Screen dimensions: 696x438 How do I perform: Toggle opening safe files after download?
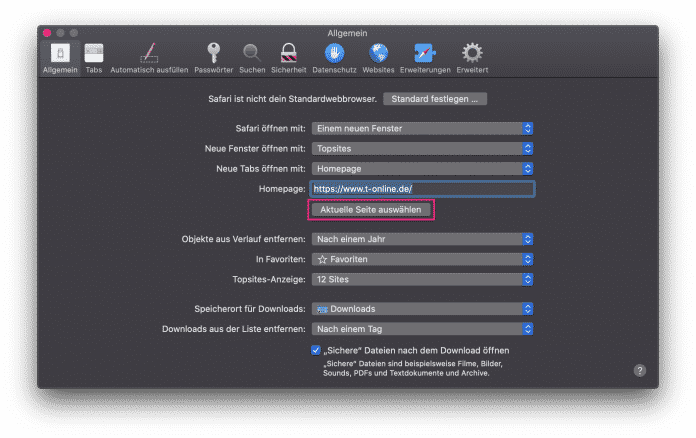click(316, 350)
